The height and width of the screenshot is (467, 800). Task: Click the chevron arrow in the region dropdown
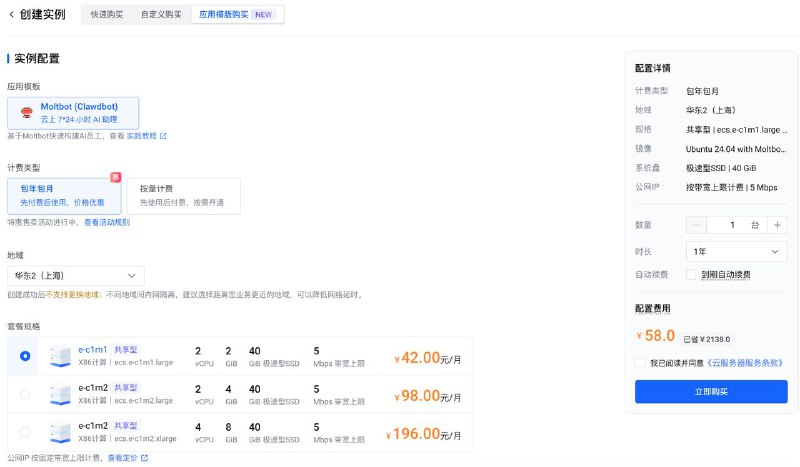click(132, 276)
